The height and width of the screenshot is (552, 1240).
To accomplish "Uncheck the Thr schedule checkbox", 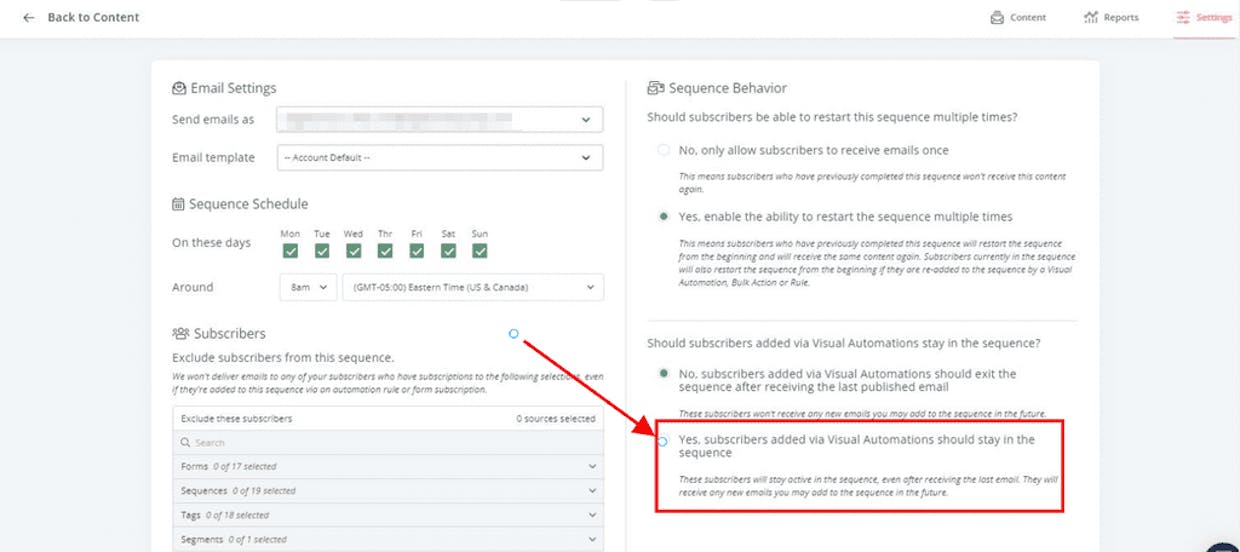I will click(385, 251).
